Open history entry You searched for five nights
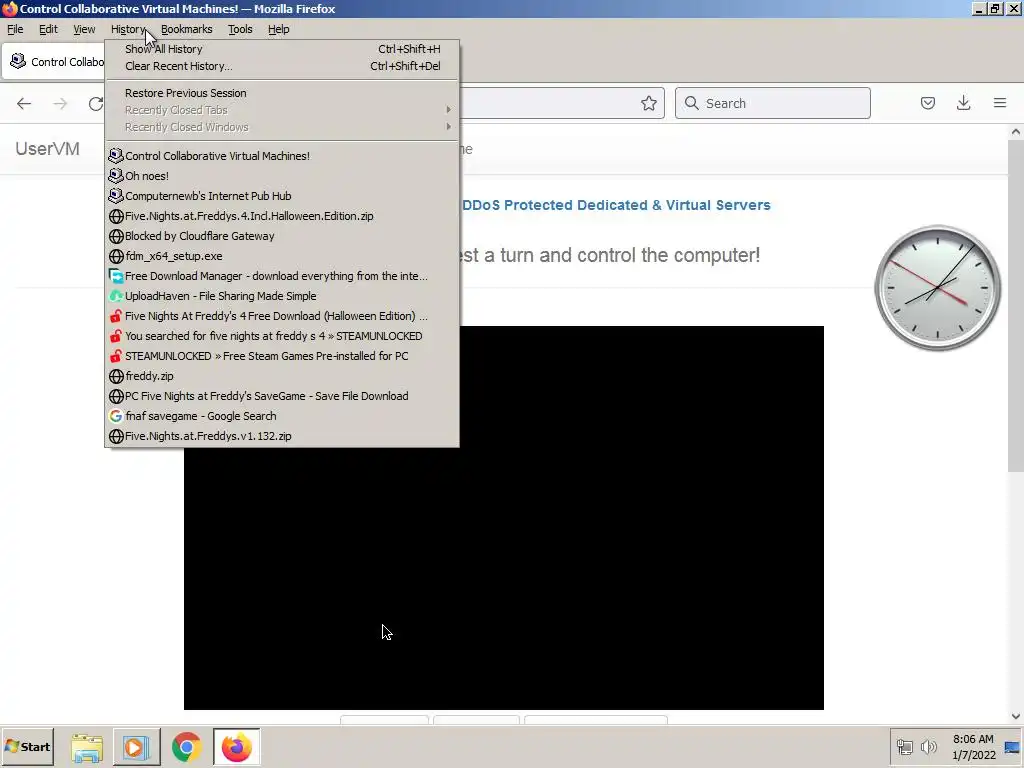Image resolution: width=1024 pixels, height=768 pixels. (x=282, y=336)
